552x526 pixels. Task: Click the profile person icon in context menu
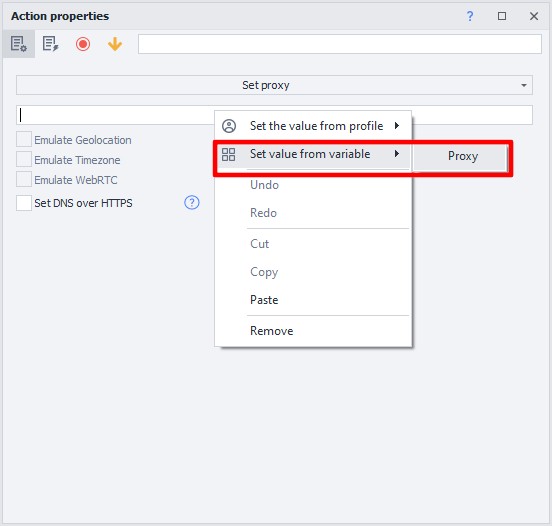point(229,126)
